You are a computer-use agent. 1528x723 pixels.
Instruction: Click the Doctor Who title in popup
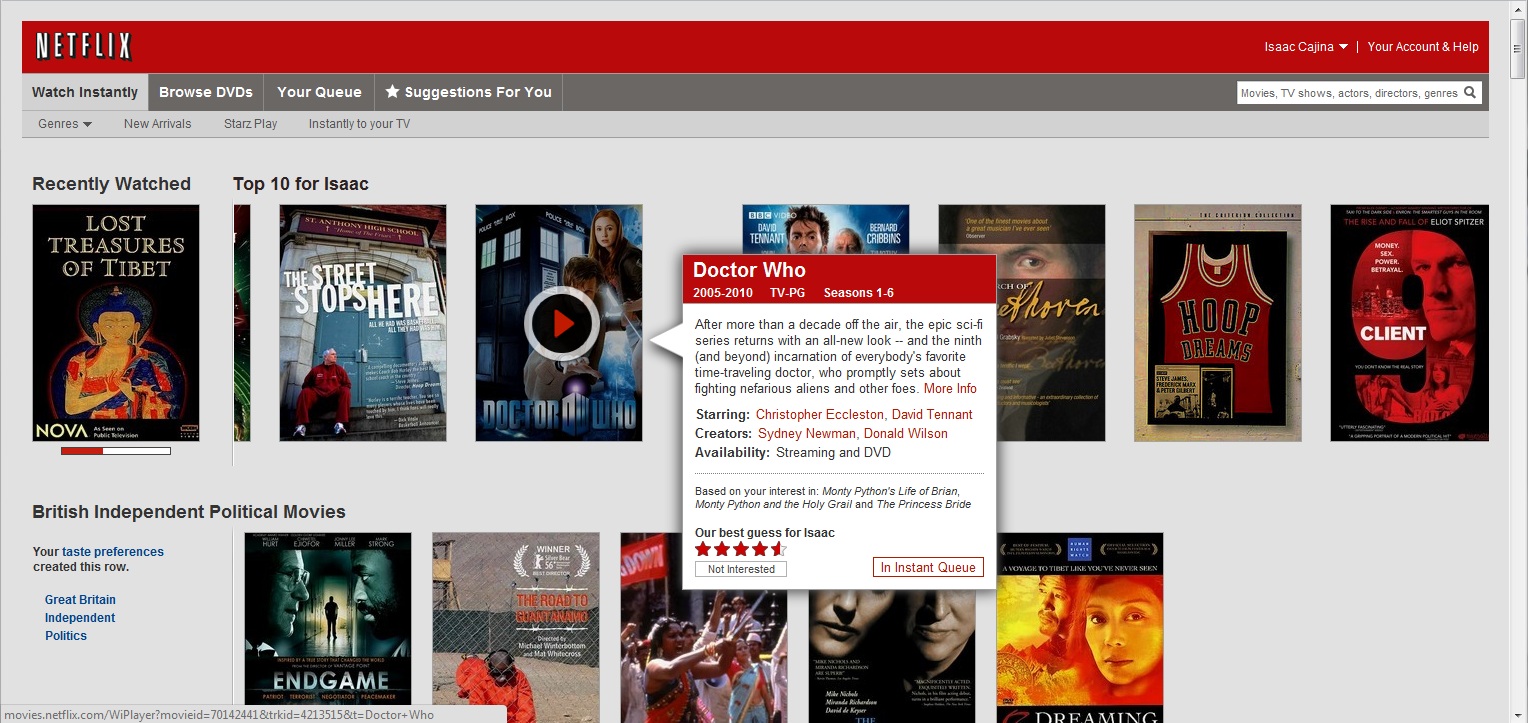pos(749,270)
